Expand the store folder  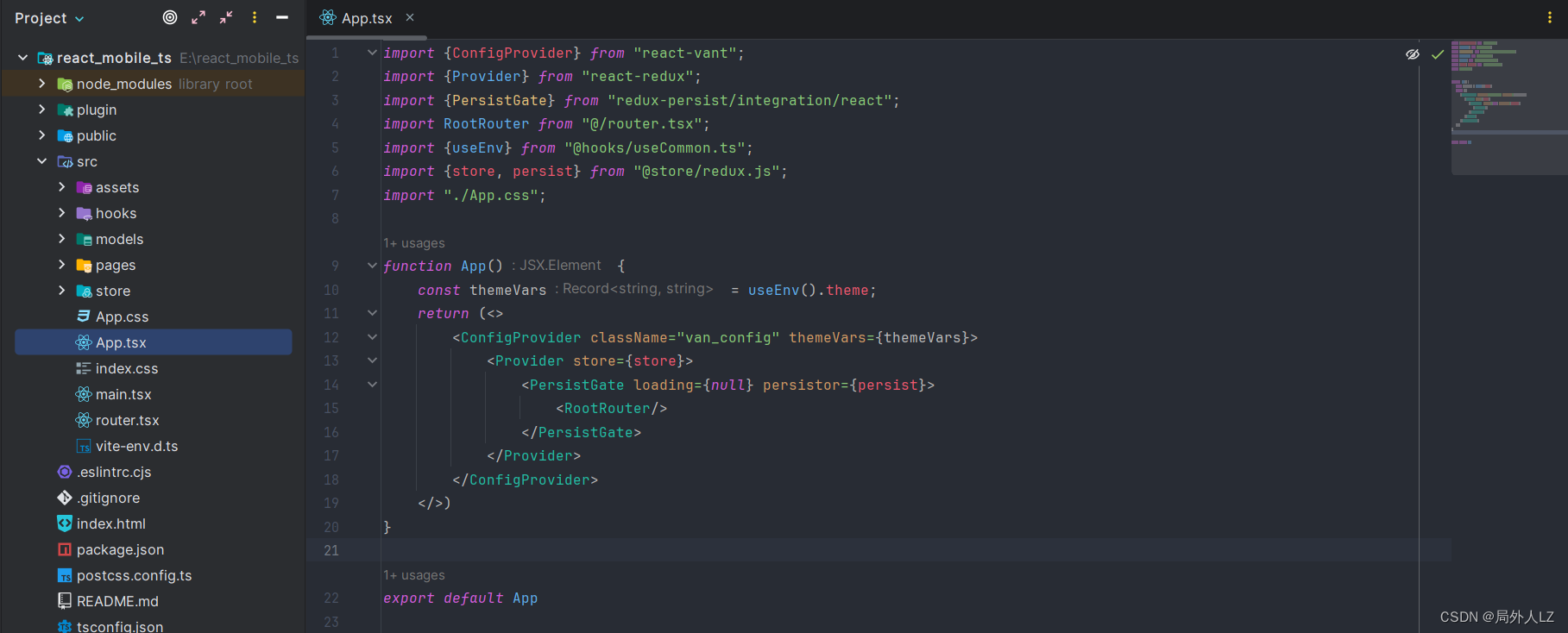pos(61,291)
